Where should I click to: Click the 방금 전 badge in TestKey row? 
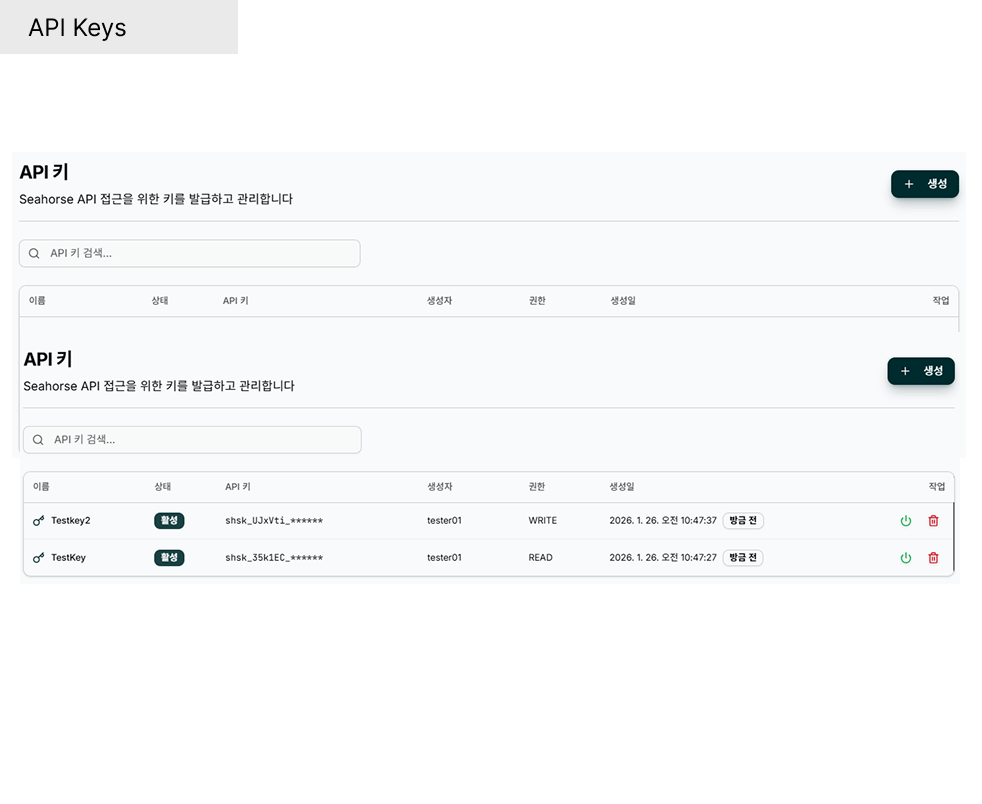pyautogui.click(x=743, y=558)
